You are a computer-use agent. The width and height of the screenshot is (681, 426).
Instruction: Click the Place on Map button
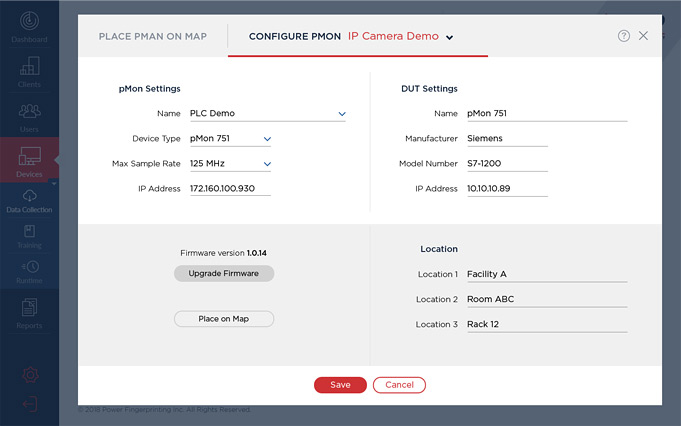[x=224, y=319]
